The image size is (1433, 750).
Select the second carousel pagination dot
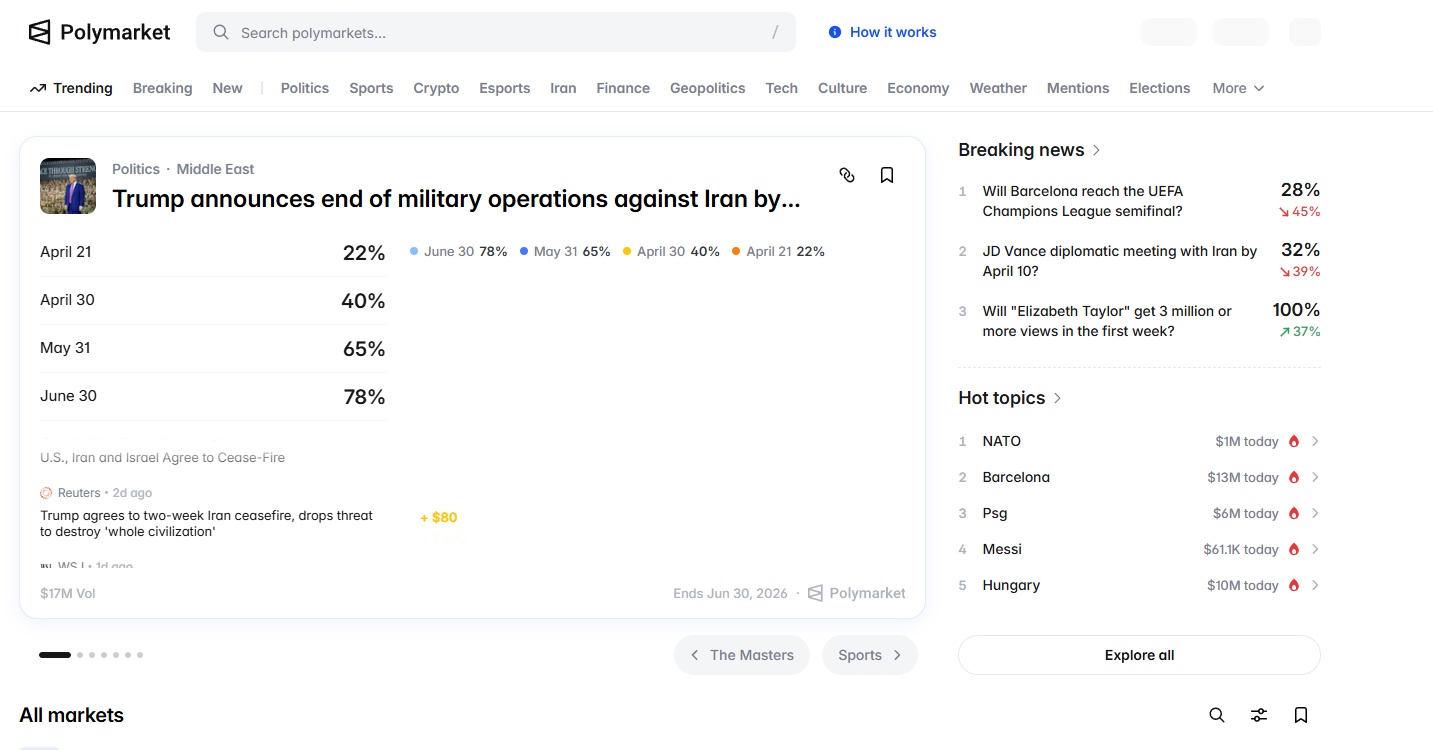80,655
